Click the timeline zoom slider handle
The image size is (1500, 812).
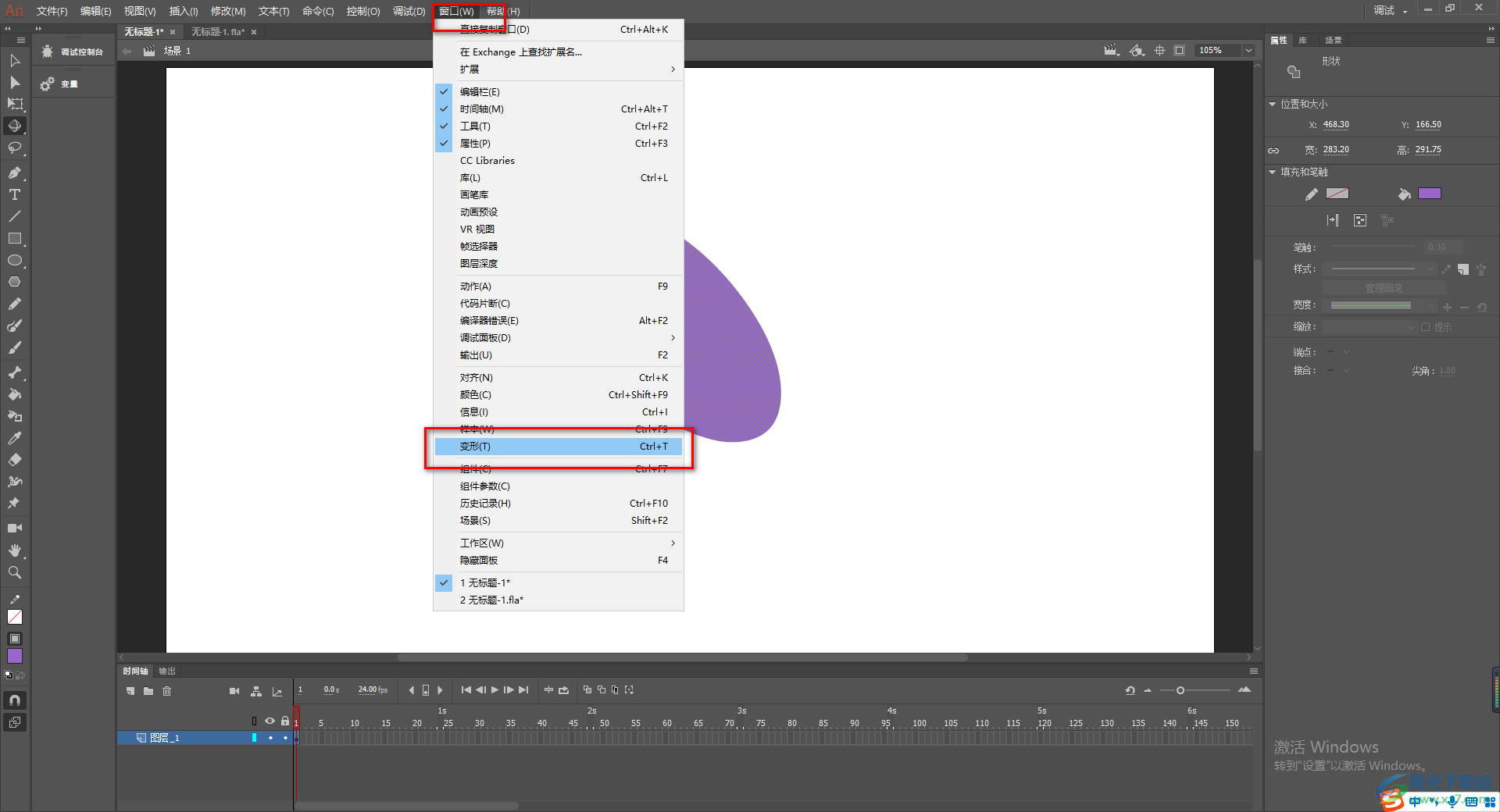[x=1180, y=690]
